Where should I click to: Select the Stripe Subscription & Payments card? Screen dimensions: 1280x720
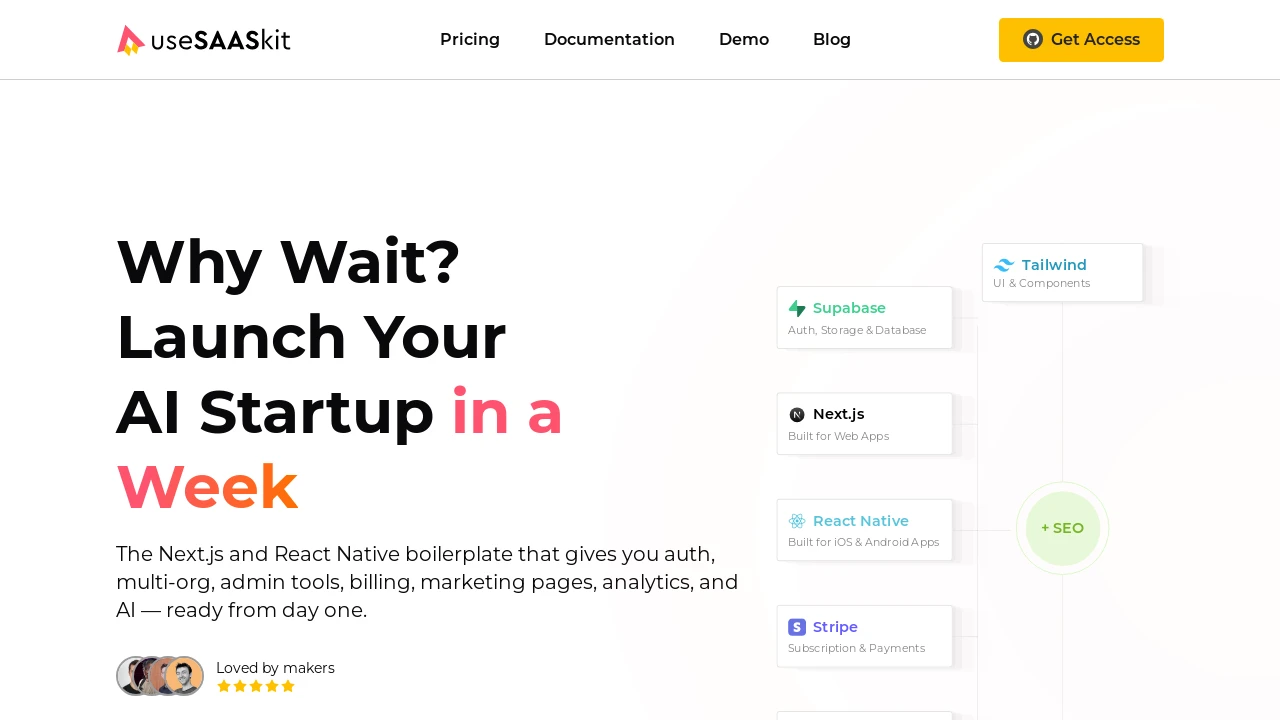coord(865,636)
